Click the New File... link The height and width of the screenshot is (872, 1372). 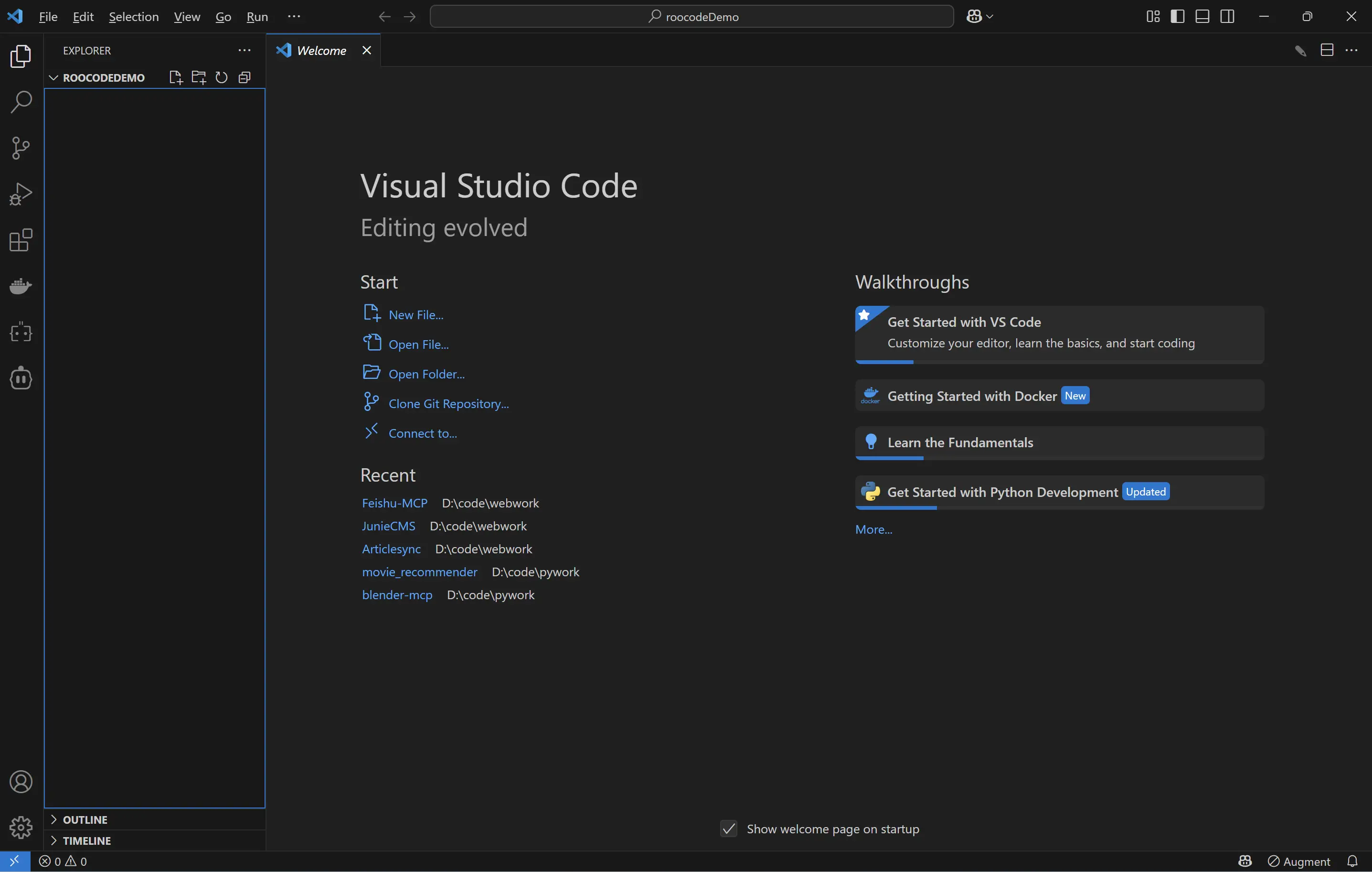click(x=416, y=314)
